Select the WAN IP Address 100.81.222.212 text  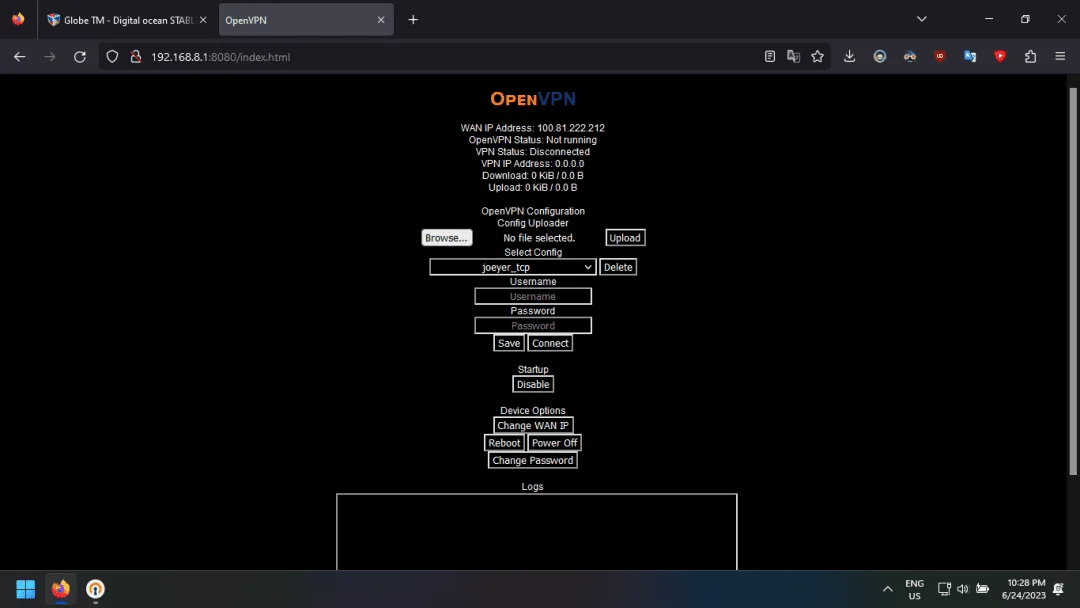pyautogui.click(x=532, y=128)
